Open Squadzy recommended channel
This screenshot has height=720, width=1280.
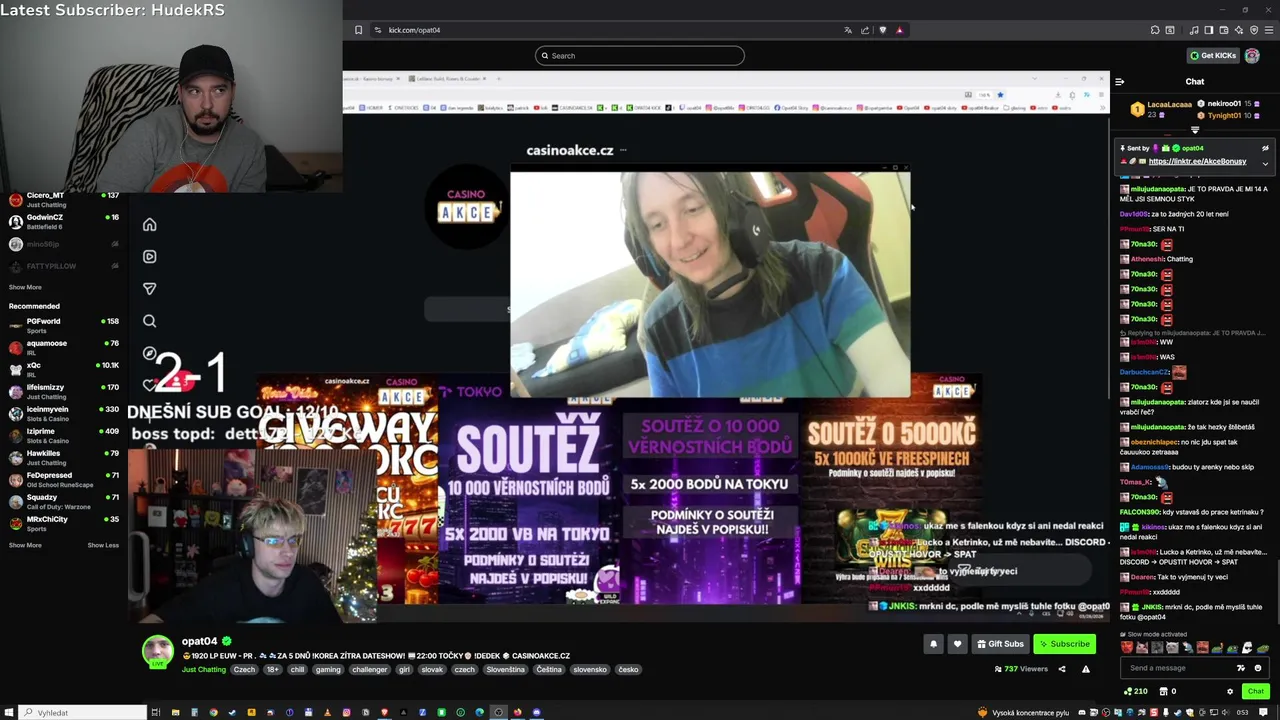click(62, 501)
